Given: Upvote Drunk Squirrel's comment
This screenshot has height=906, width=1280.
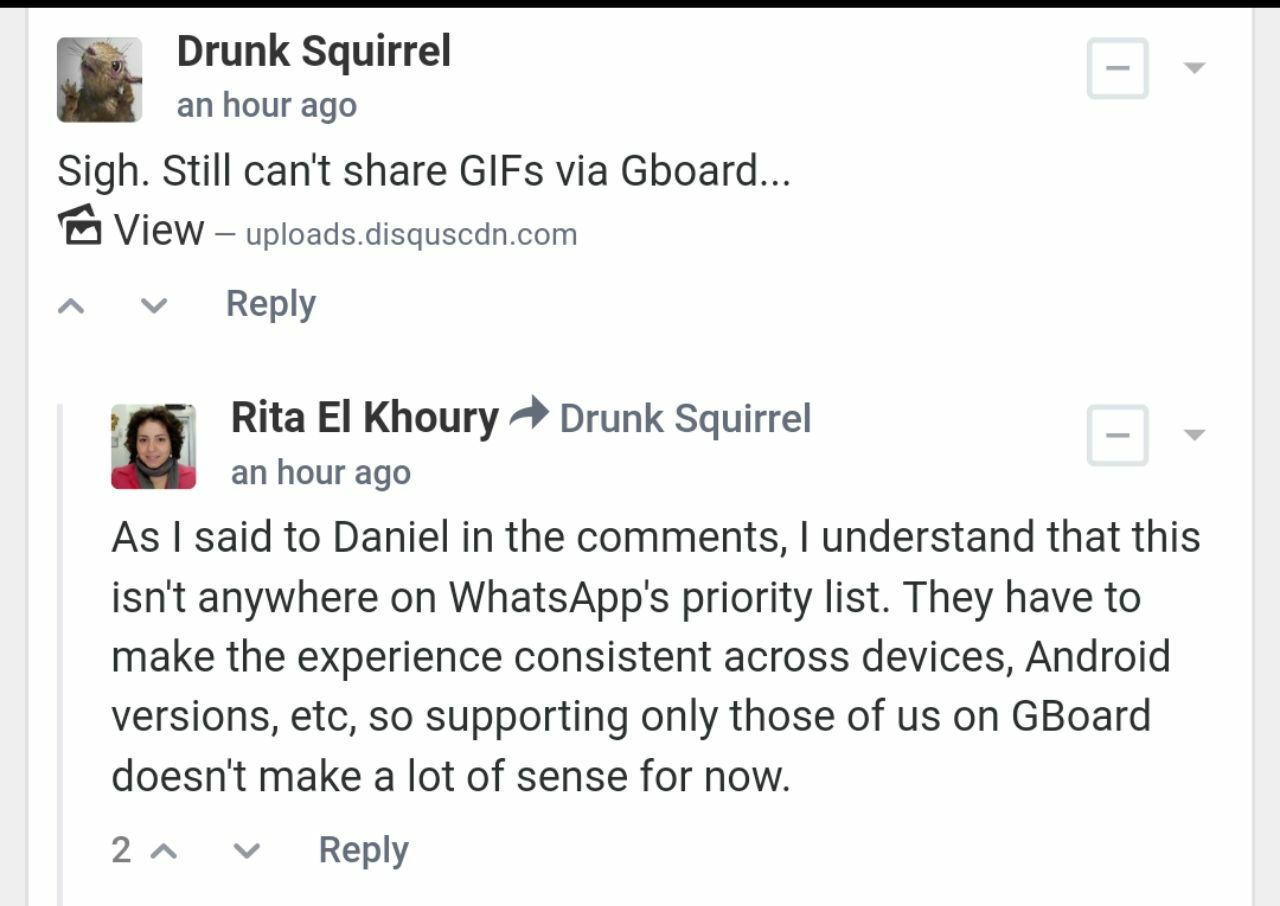Looking at the screenshot, I should click(x=71, y=305).
